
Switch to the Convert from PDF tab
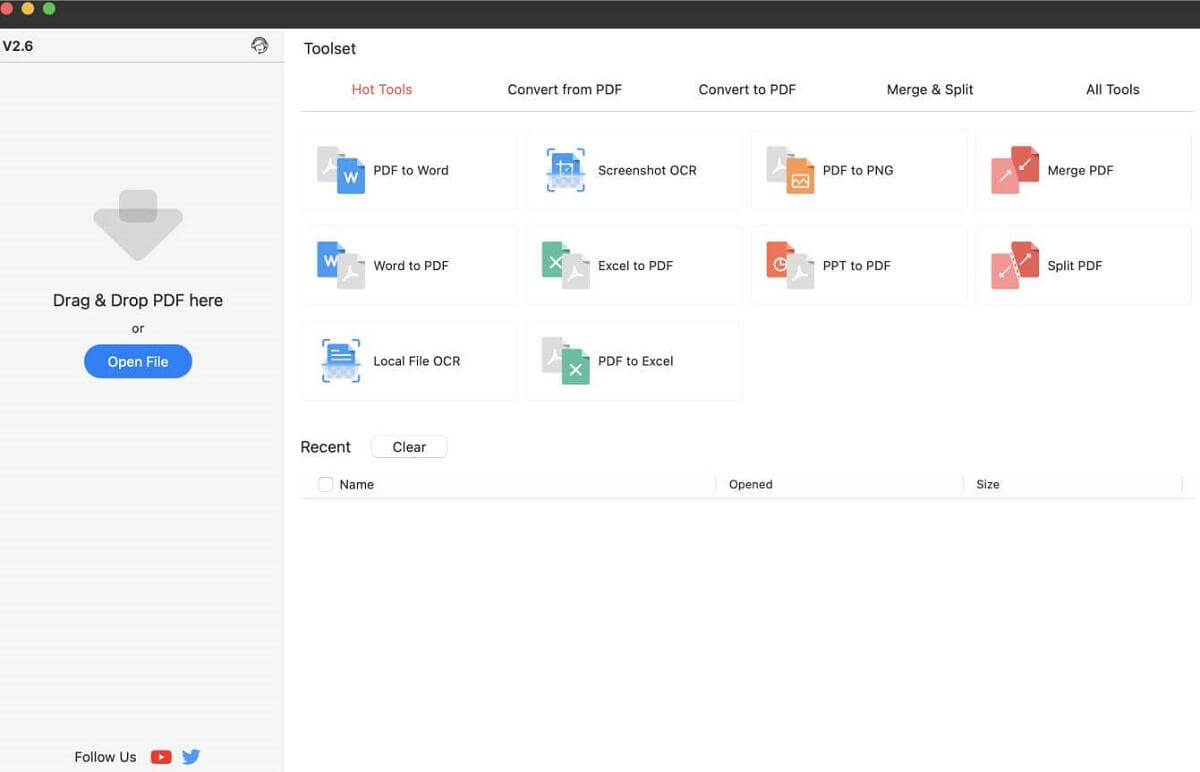click(x=565, y=89)
